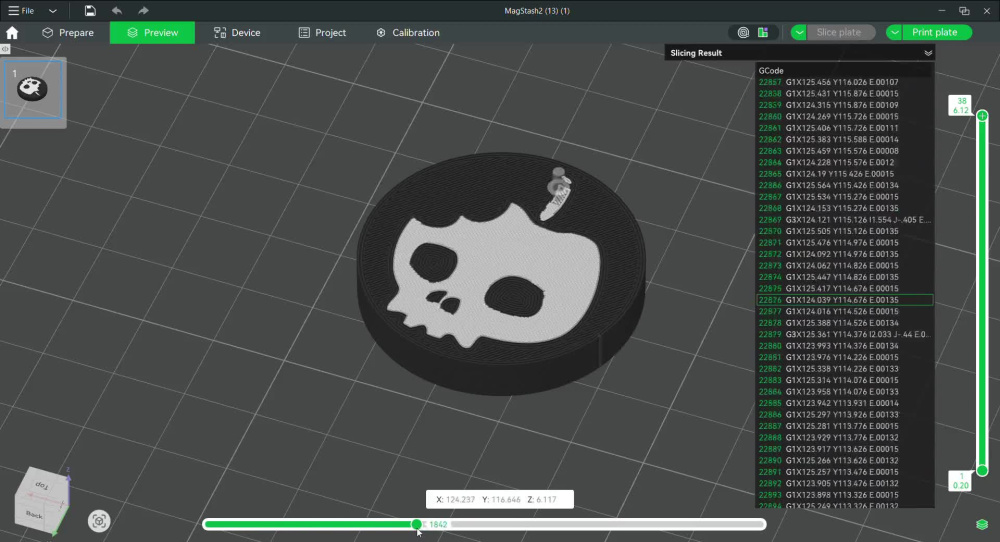Click the Print plate button

click(937, 33)
